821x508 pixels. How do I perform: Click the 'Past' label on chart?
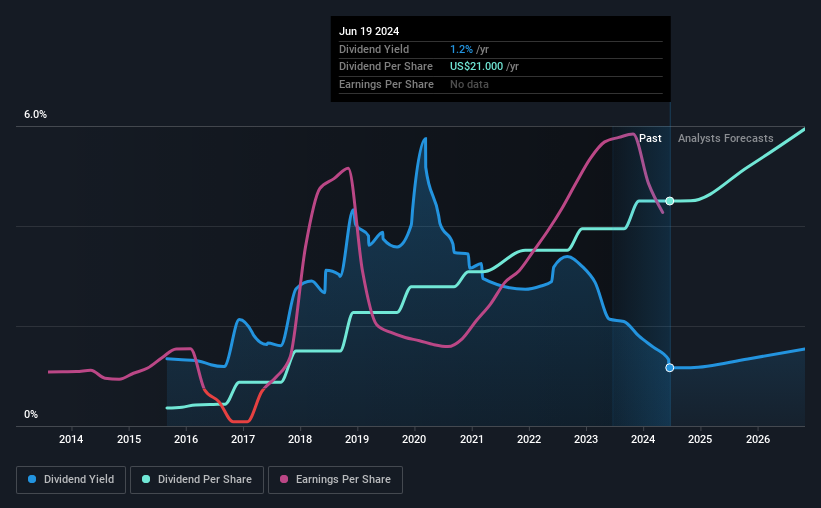click(650, 138)
